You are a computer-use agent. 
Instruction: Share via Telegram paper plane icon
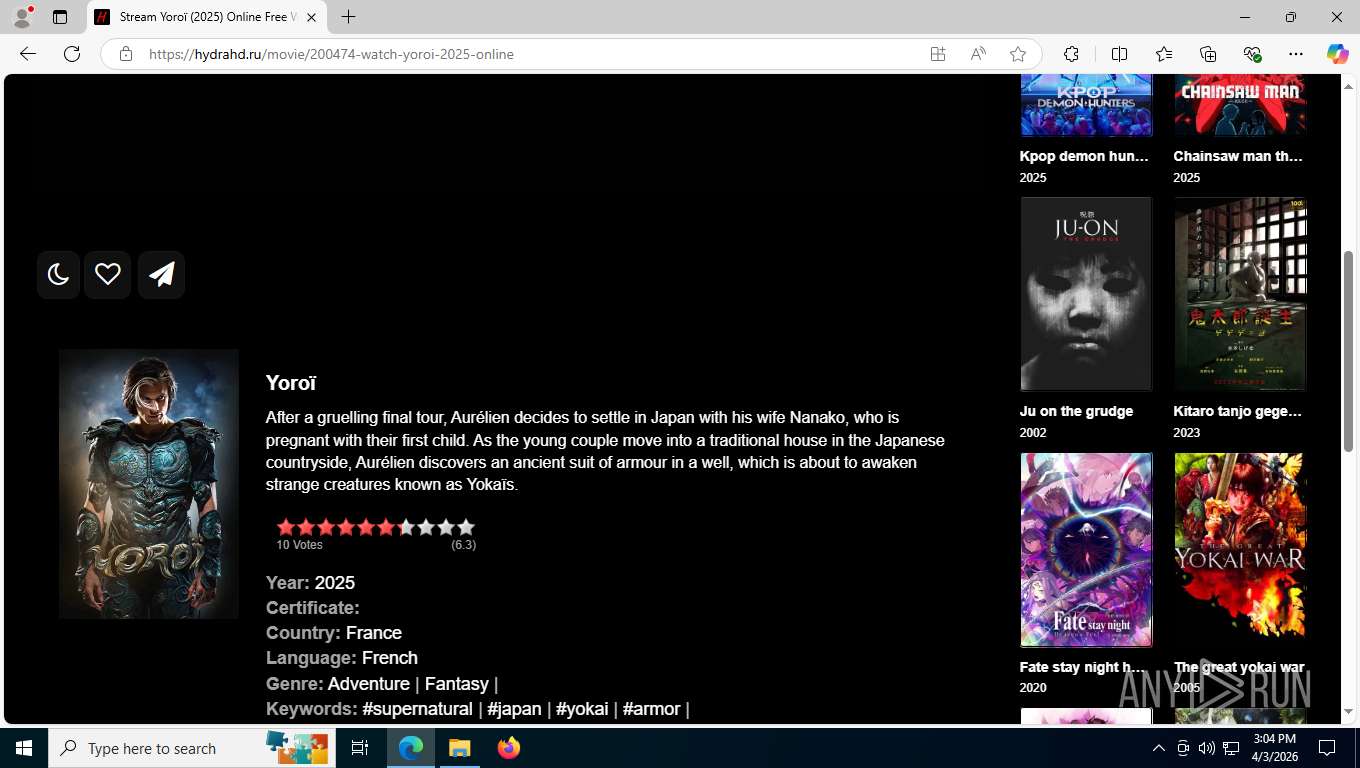[x=161, y=274]
